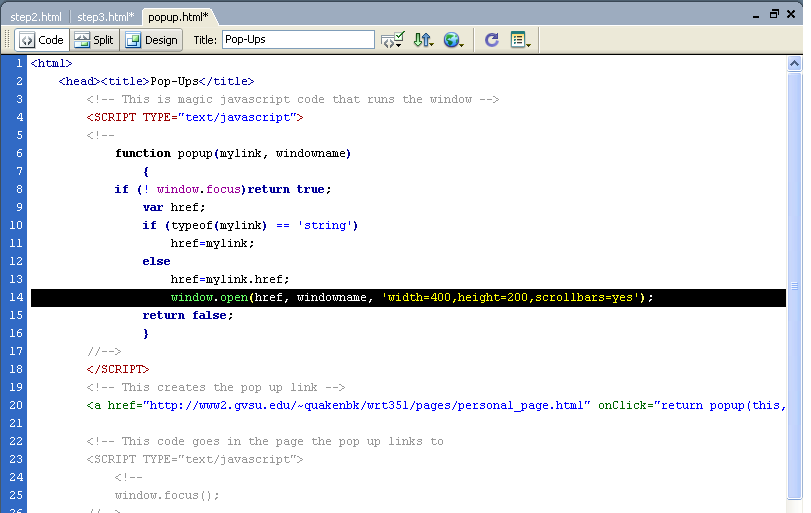Click the <title> tag on line 2
811x513 pixels.
click(x=125, y=82)
